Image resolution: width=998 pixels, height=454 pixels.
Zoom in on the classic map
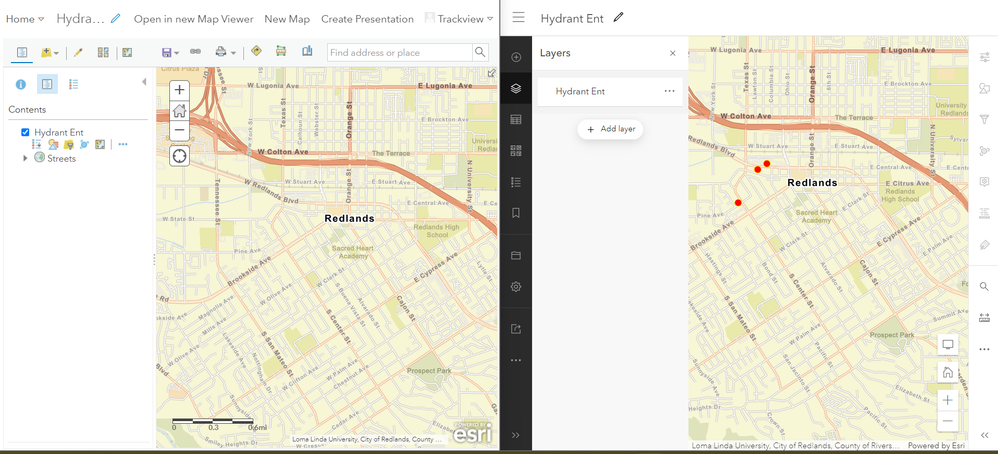coord(179,90)
